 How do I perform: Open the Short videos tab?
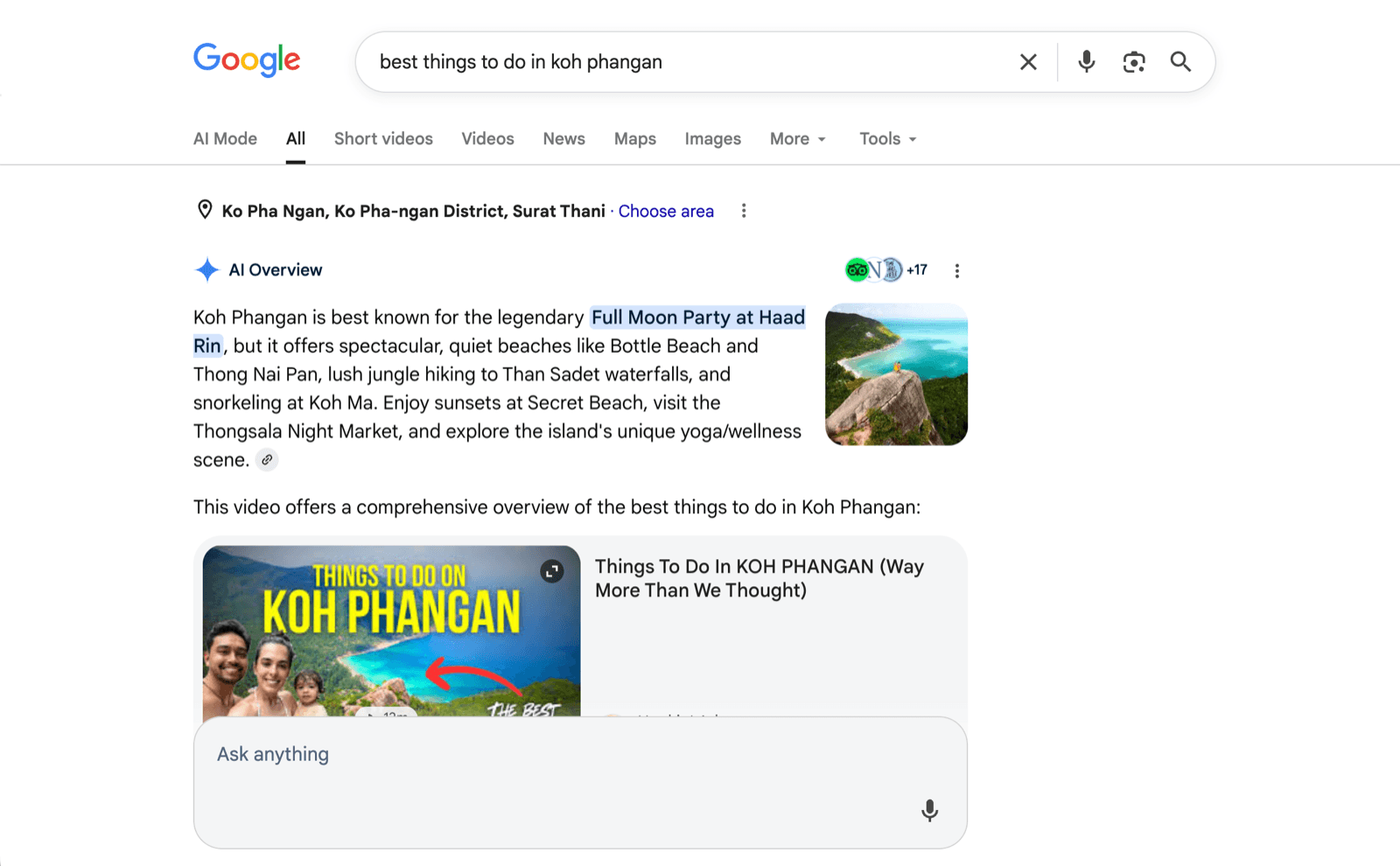coord(383,139)
